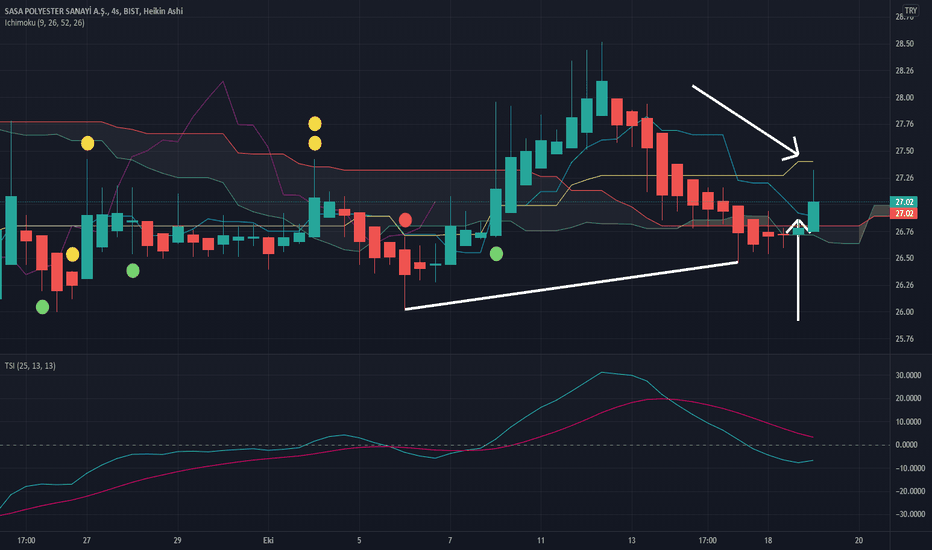The height and width of the screenshot is (550, 932).
Task: Click the 20.0000 TSI scale value
Action: click(x=910, y=398)
